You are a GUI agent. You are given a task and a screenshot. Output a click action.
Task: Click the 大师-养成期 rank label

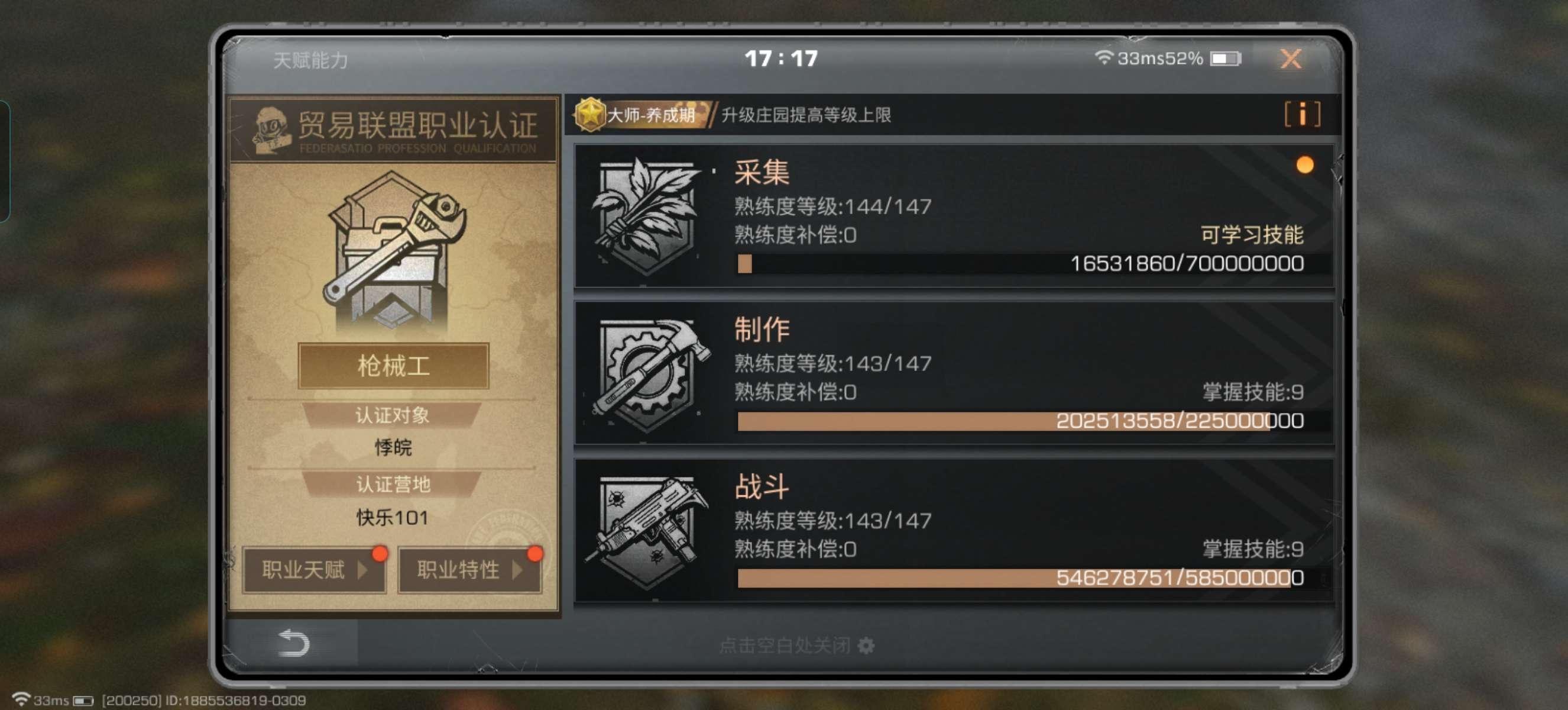point(651,114)
